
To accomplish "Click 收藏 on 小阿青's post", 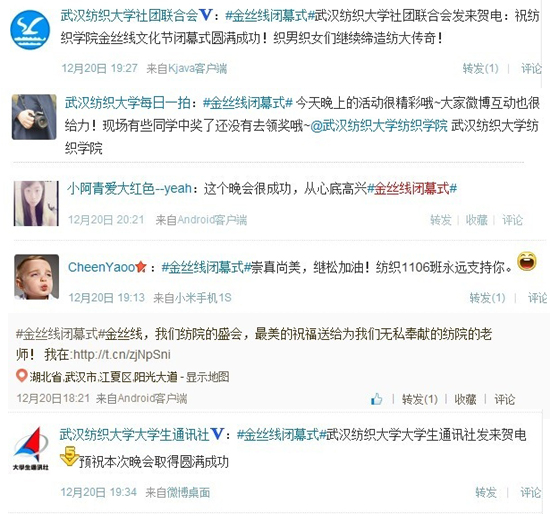I will (x=476, y=220).
